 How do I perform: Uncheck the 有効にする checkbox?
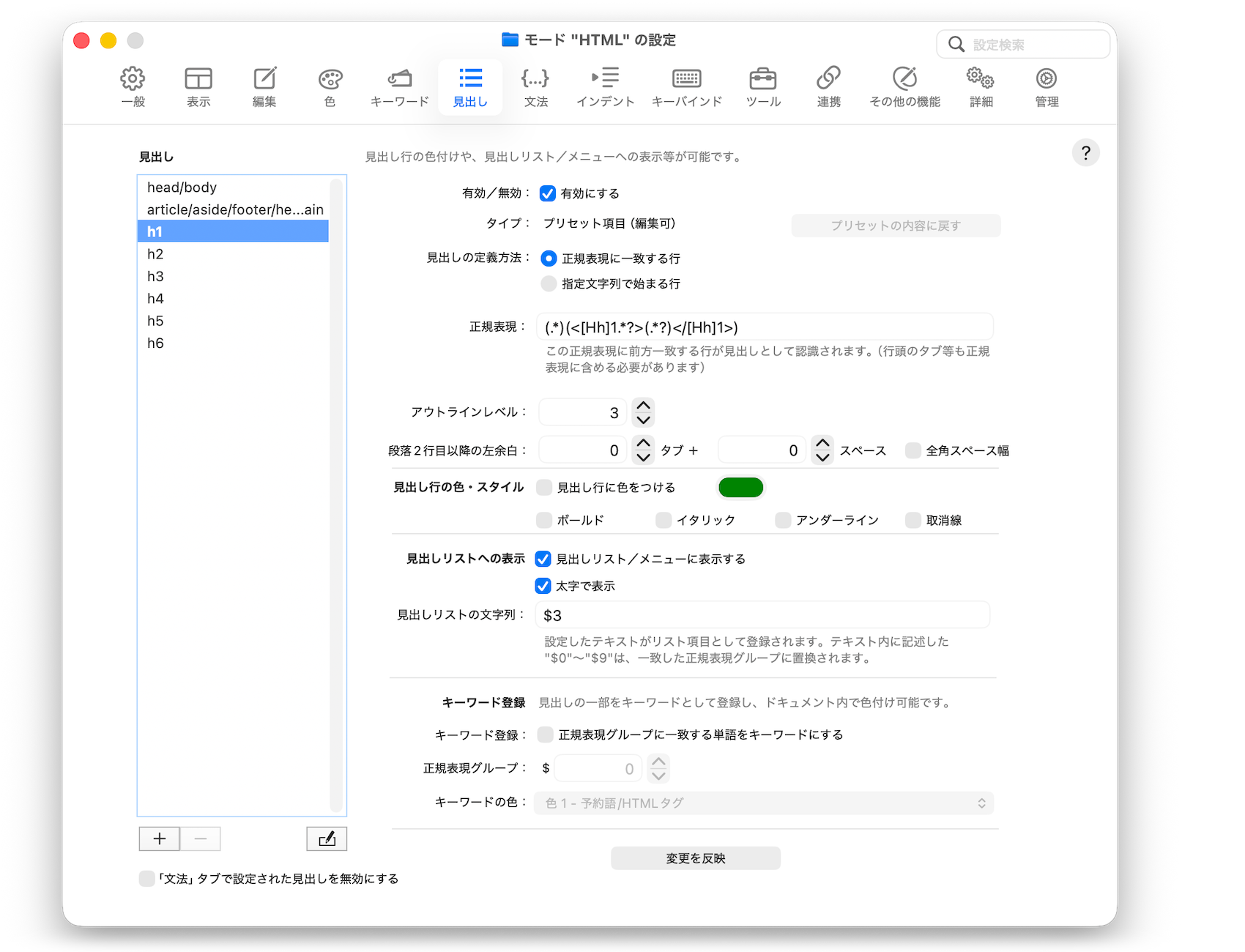tap(548, 193)
